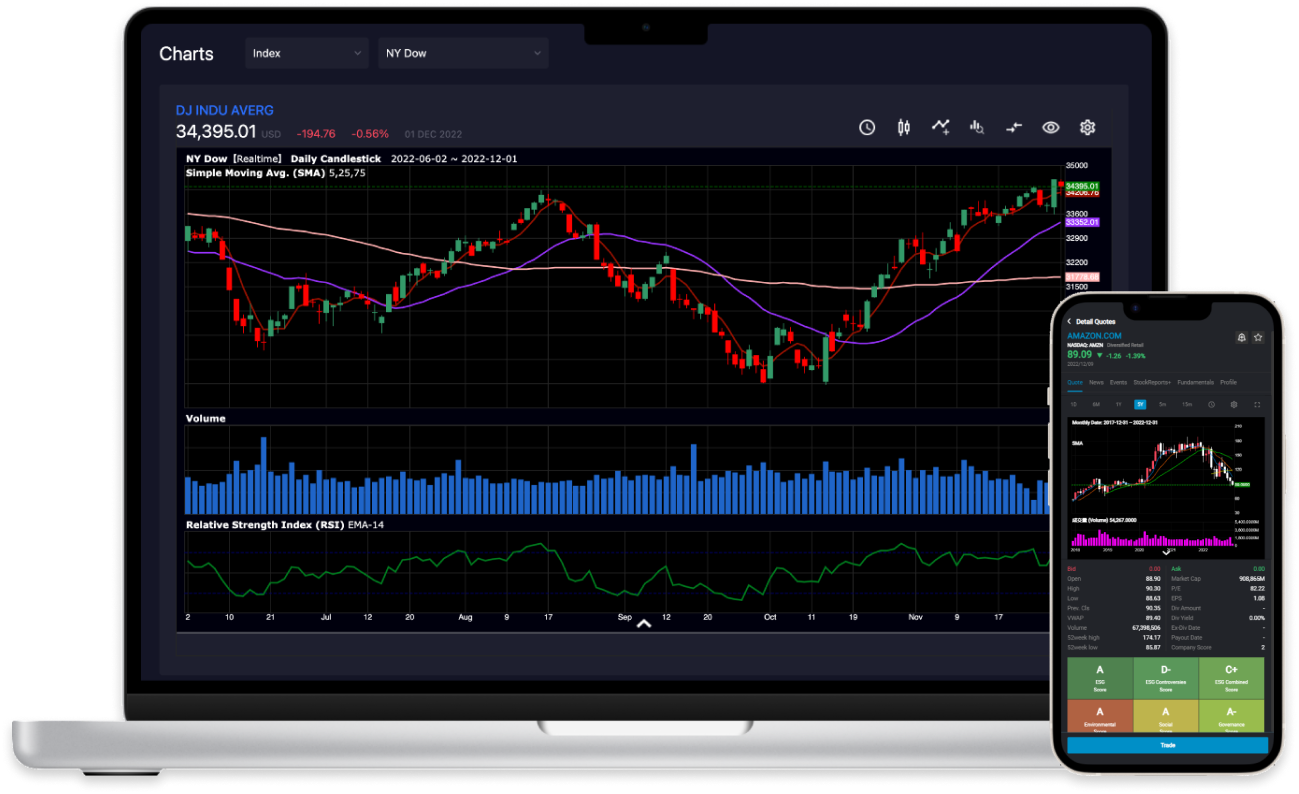Click the DJ INDU AVERG title link
1299x794 pixels.
tap(224, 110)
